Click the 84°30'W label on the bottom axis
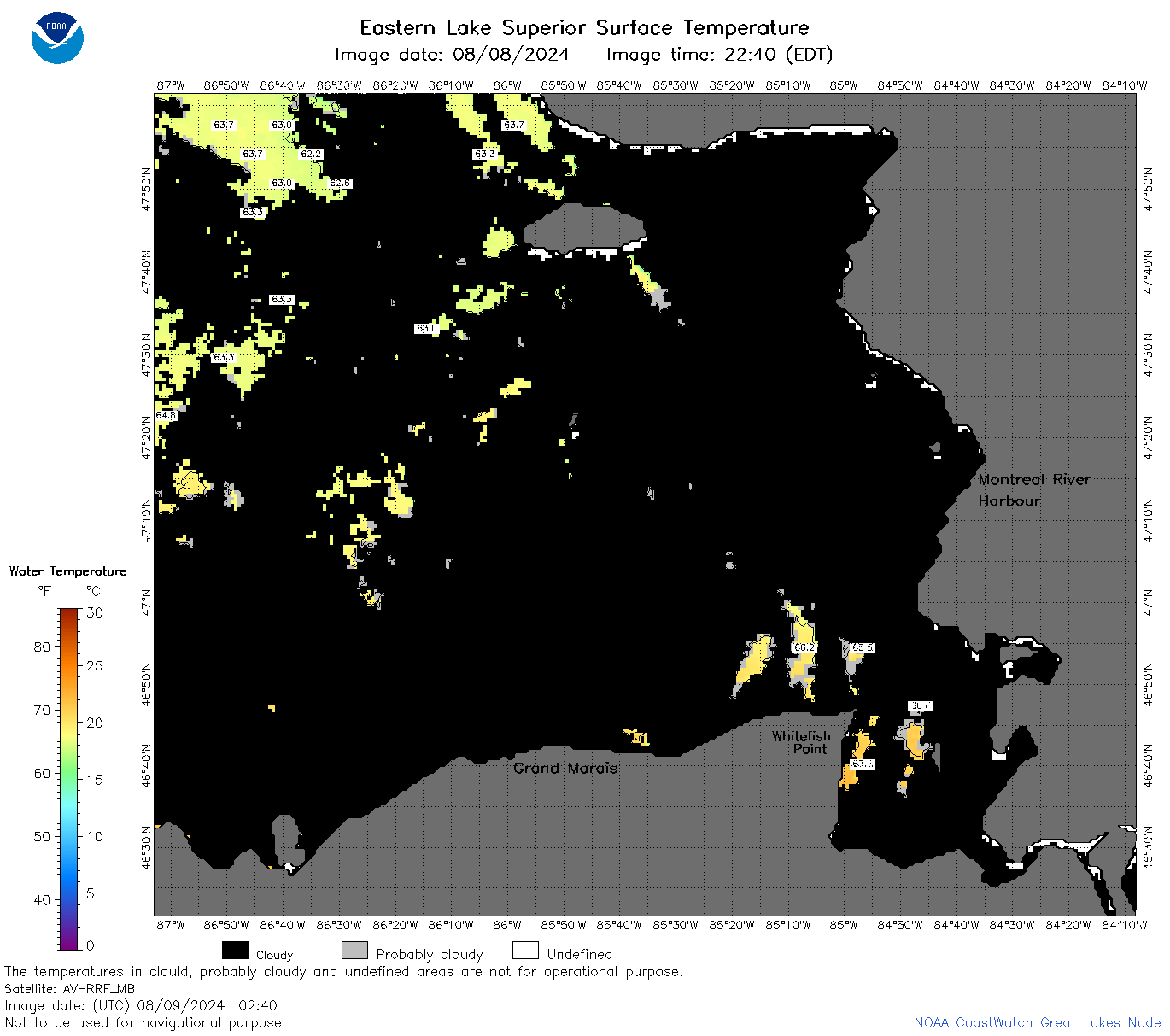The height and width of the screenshot is (1036, 1170). point(1012,925)
